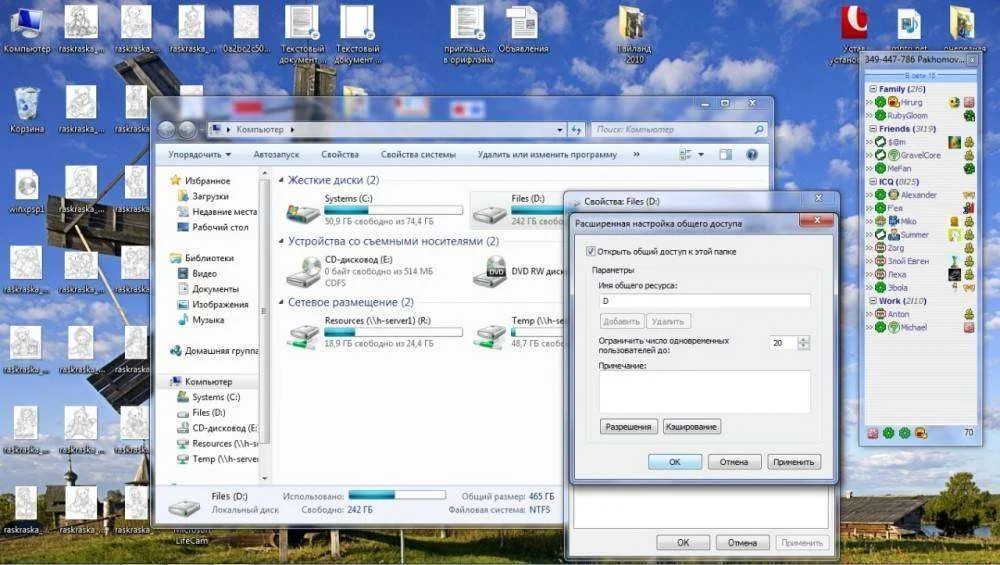Toggle the preview pane icon in Explorer
The image size is (1000, 565).
725,154
